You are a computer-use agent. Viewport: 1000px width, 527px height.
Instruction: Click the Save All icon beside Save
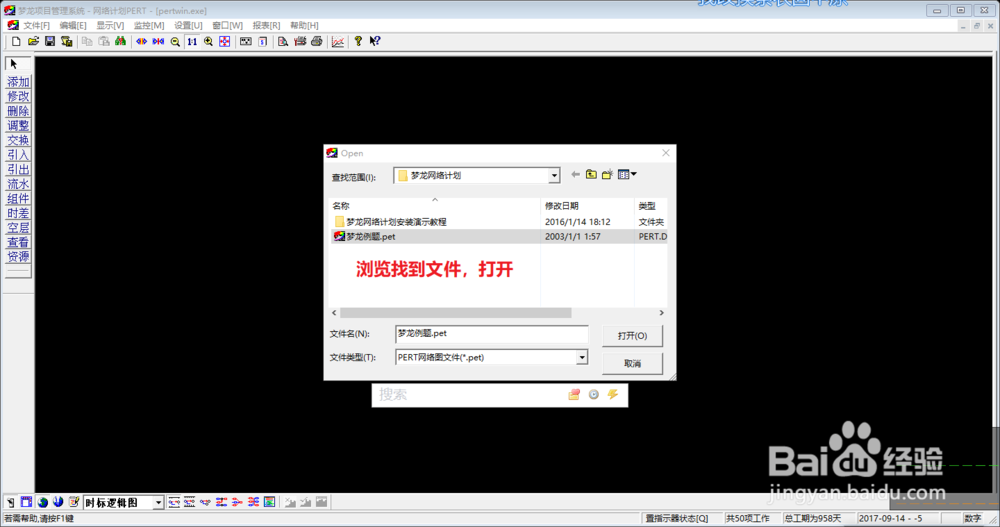point(66,41)
